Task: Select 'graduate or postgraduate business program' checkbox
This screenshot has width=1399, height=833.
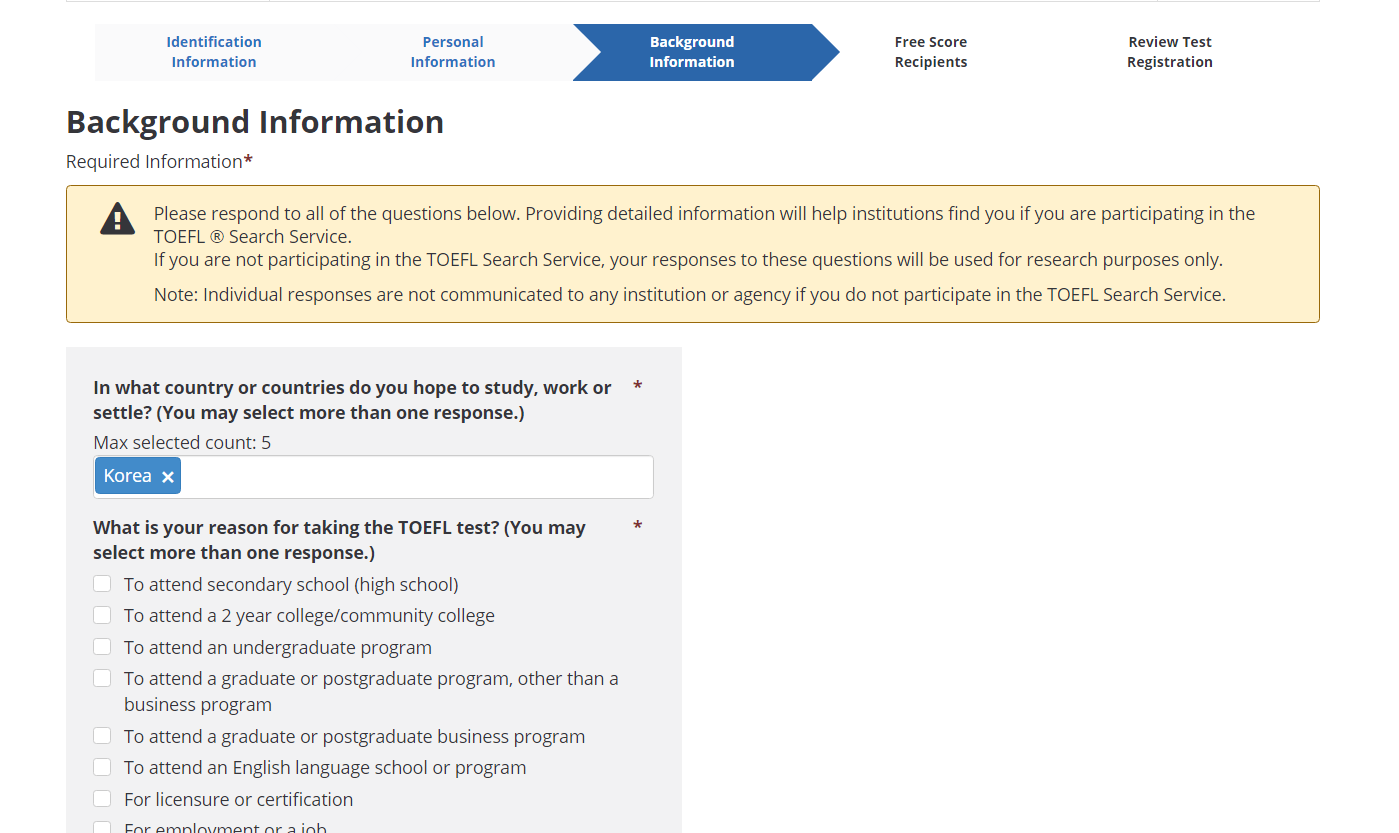Action: [102, 736]
